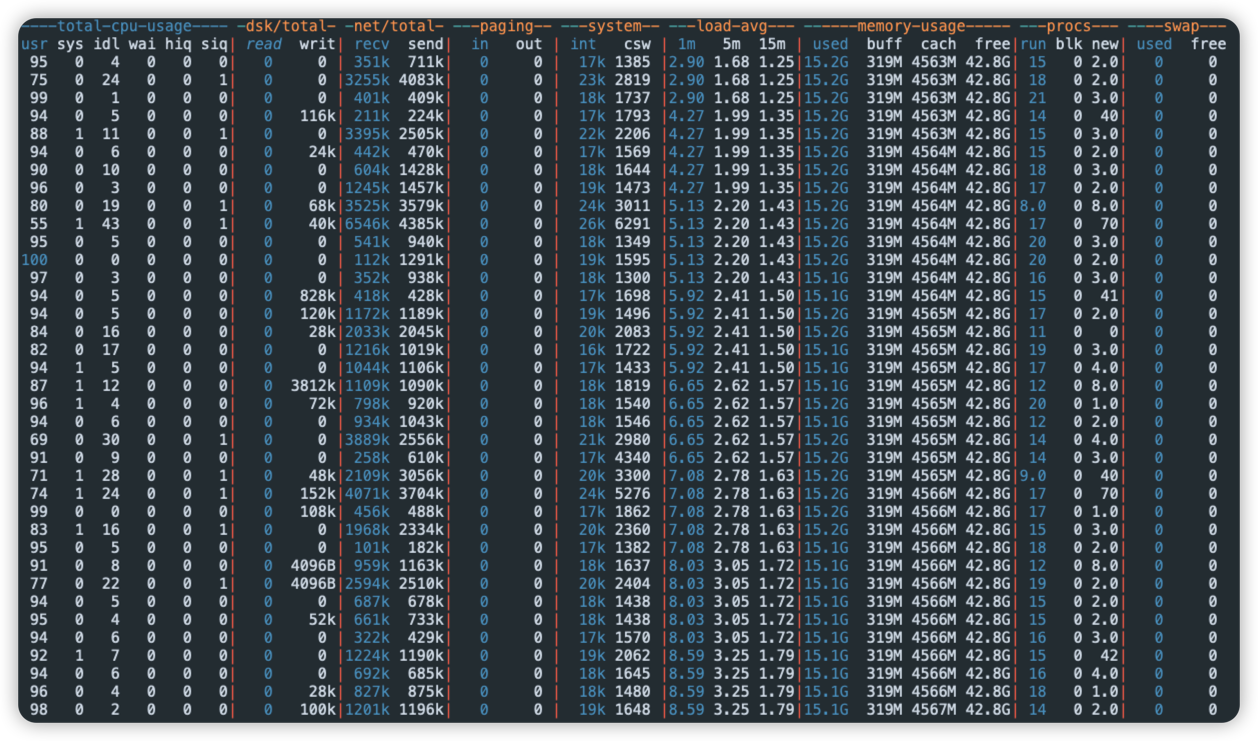This screenshot has height=741, width=1258.
Task: Select the 1m load column header
Action: click(x=687, y=44)
